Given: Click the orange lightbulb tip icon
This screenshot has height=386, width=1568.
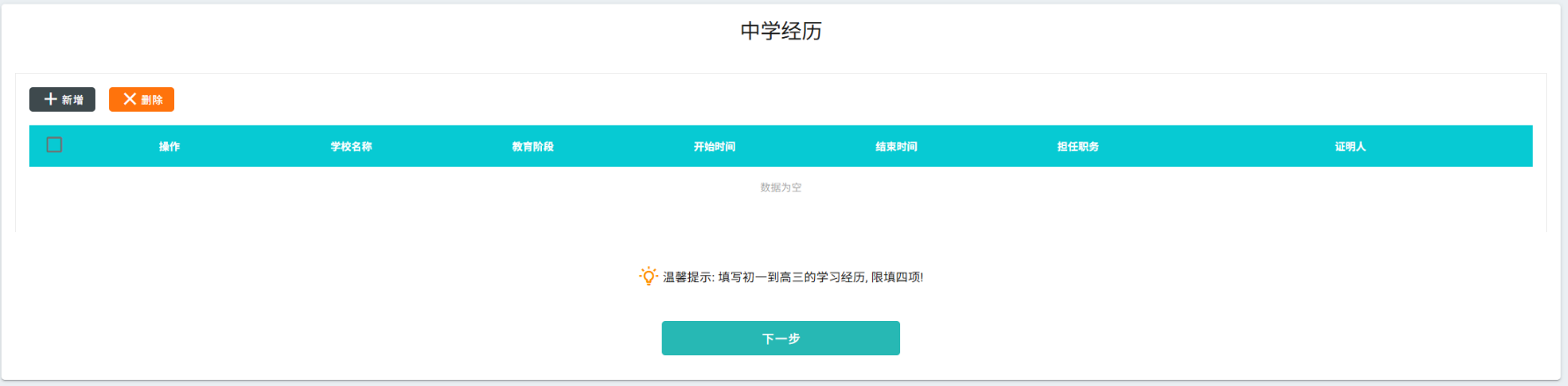Looking at the screenshot, I should click(x=648, y=277).
